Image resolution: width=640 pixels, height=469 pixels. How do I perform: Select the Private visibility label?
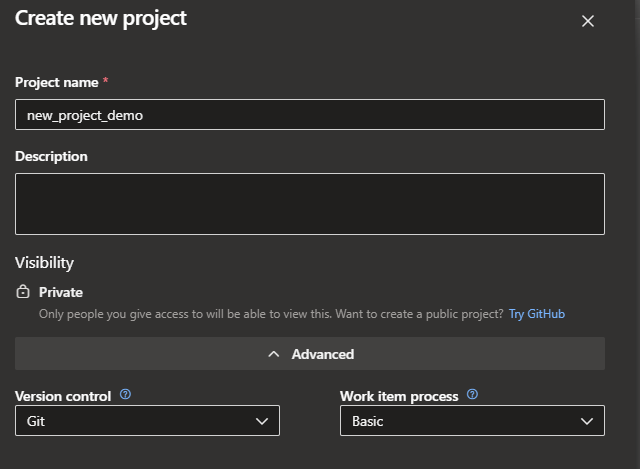(61, 292)
